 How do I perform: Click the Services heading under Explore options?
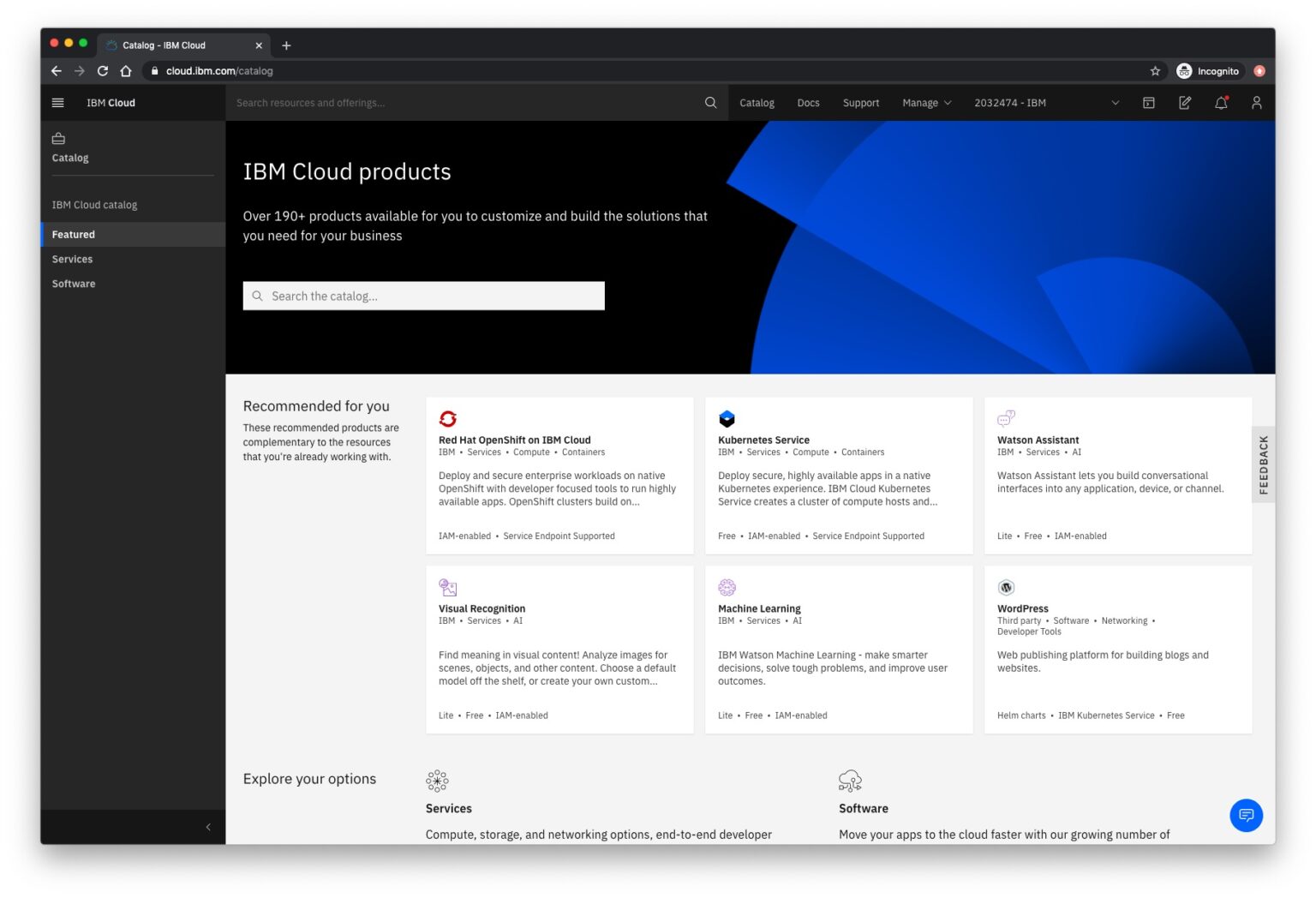448,808
